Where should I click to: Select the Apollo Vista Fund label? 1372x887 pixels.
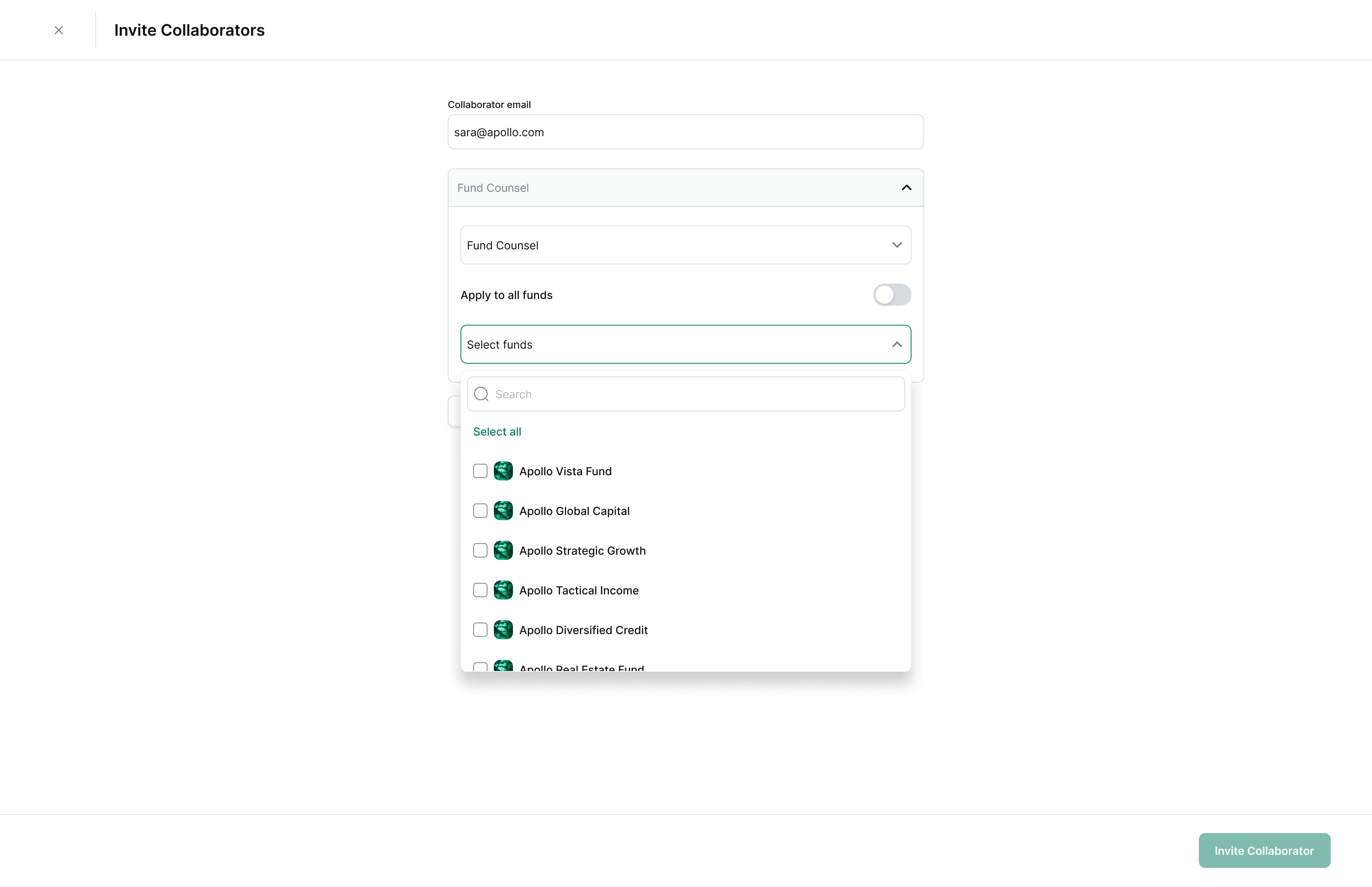tap(565, 471)
